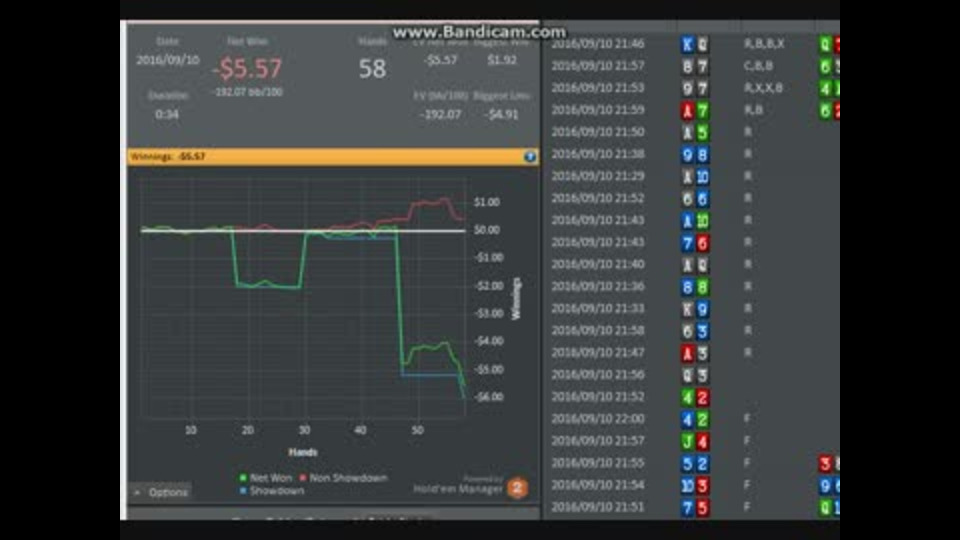960x540 pixels.
Task: Select the A 5 hole cards at 21:47
Action: click(x=695, y=353)
